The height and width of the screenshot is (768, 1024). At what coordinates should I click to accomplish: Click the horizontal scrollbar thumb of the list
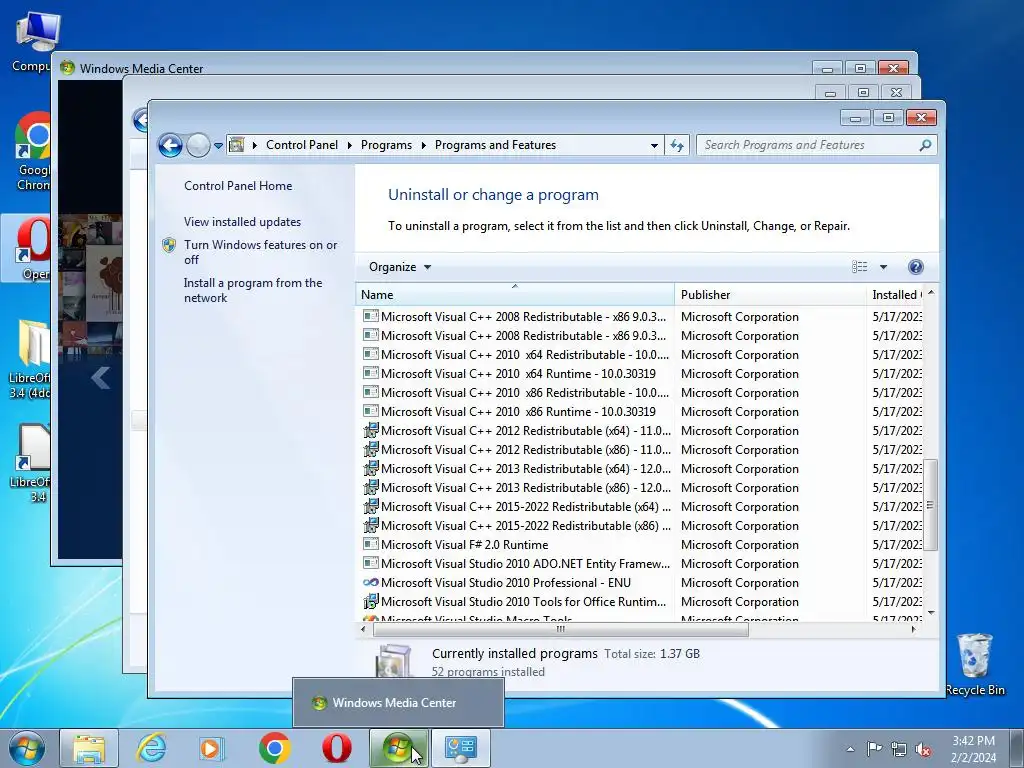tap(560, 629)
